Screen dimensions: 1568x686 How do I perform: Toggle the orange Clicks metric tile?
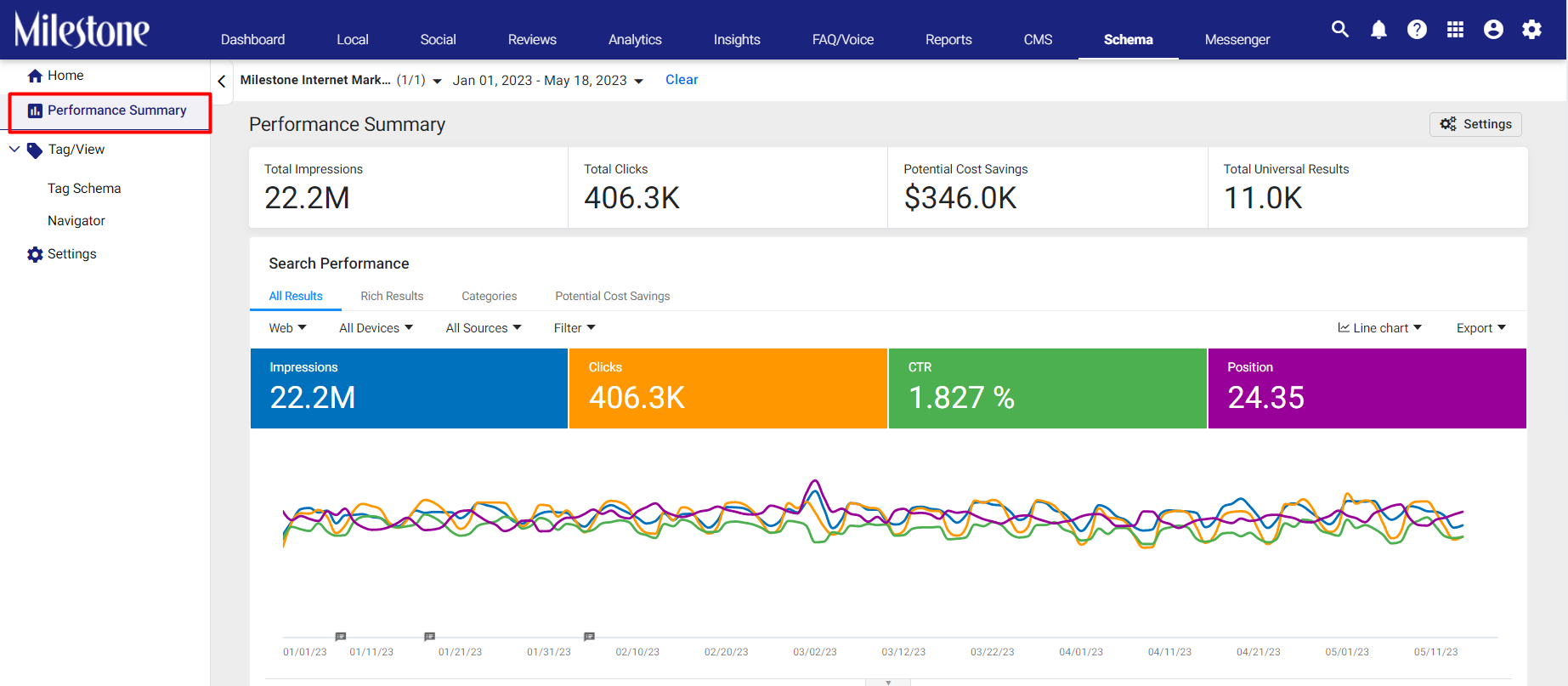728,388
